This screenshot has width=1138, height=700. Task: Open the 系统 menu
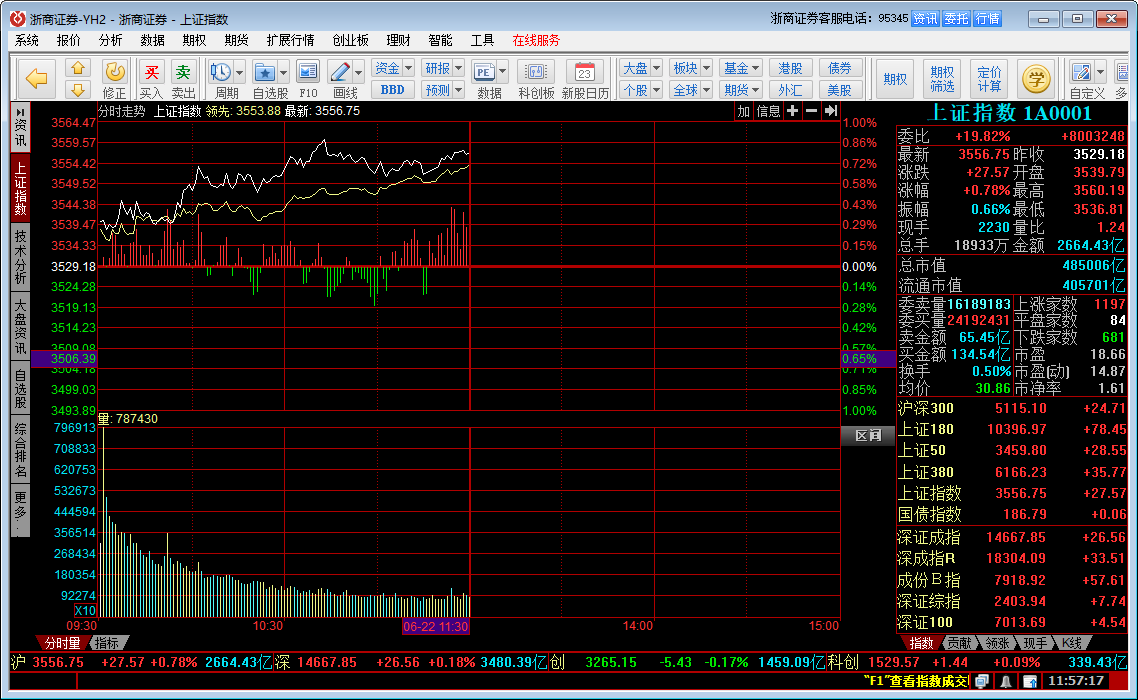(x=27, y=41)
